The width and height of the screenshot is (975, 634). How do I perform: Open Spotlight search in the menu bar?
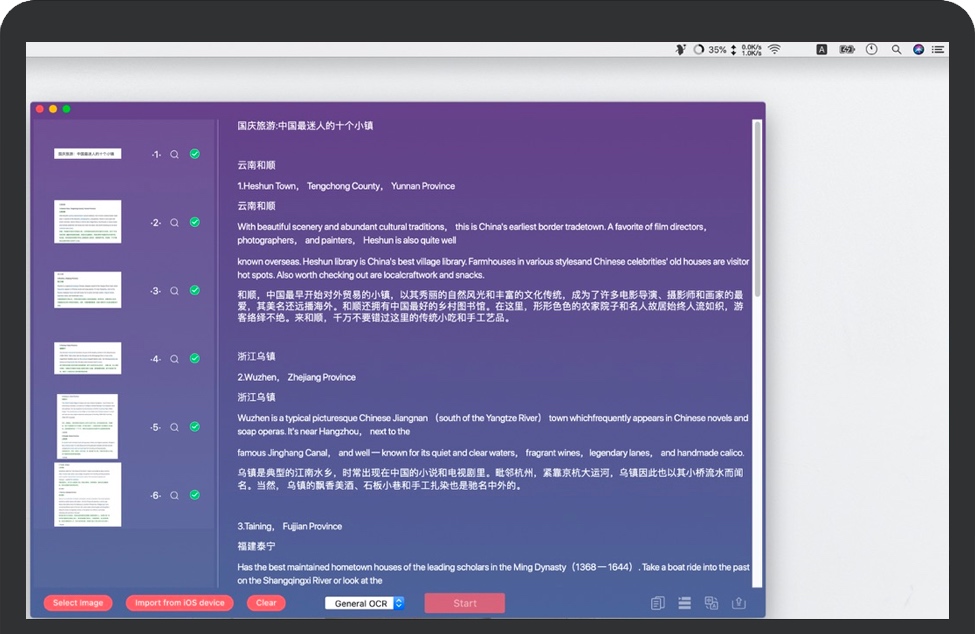(896, 49)
